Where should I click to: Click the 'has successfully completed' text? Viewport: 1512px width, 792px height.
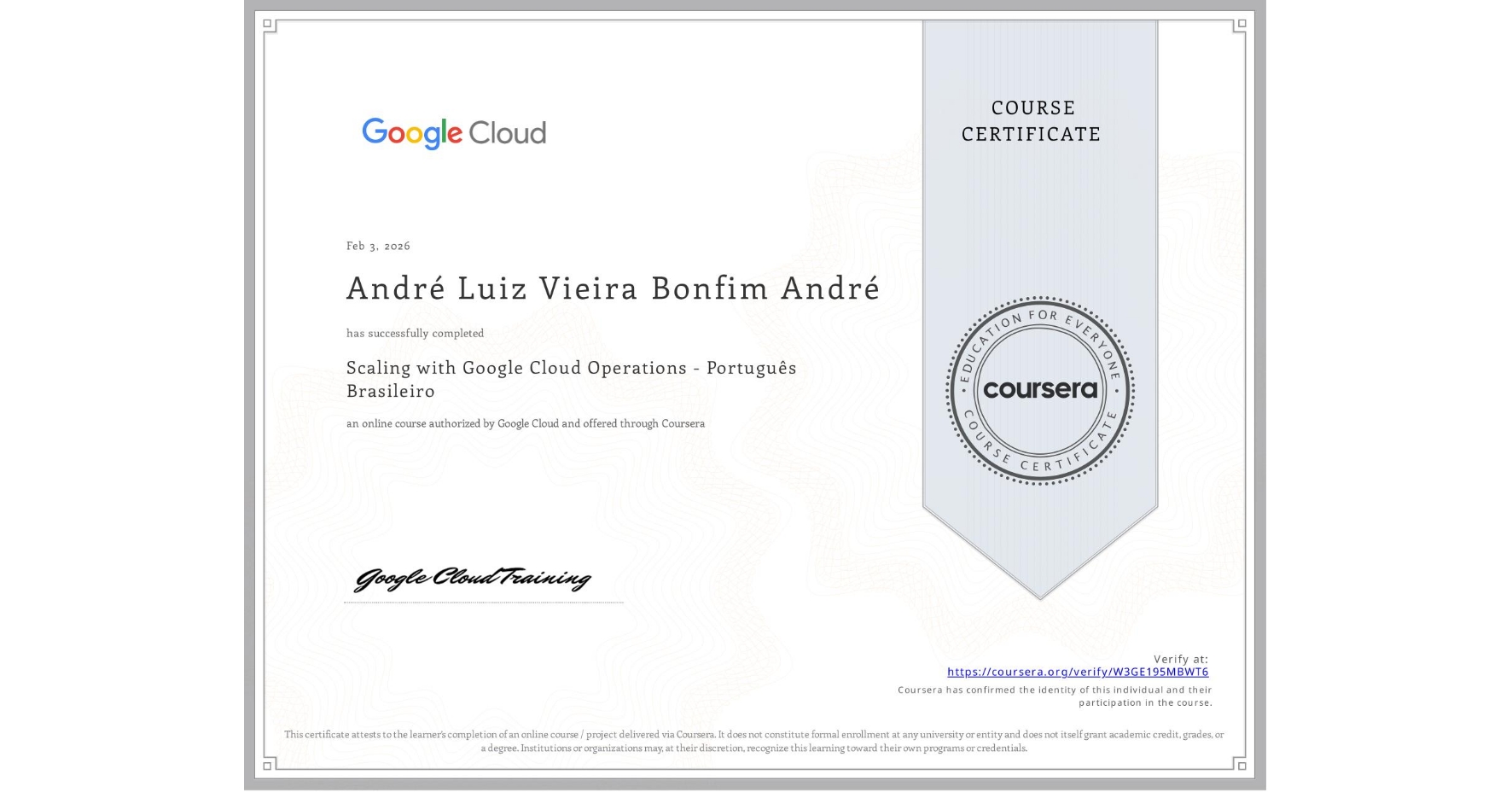click(414, 333)
